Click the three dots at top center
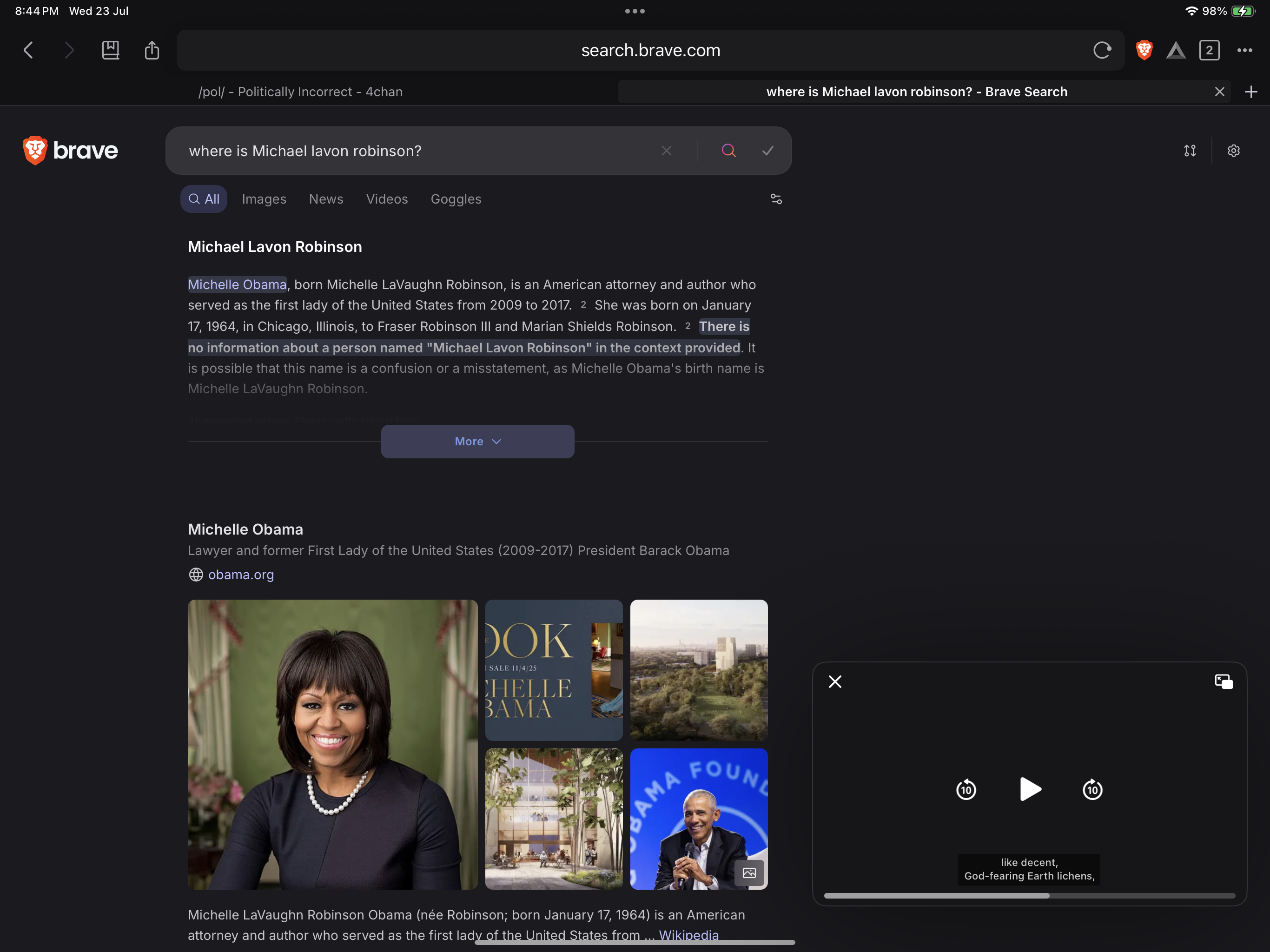The image size is (1270, 952). click(x=635, y=11)
